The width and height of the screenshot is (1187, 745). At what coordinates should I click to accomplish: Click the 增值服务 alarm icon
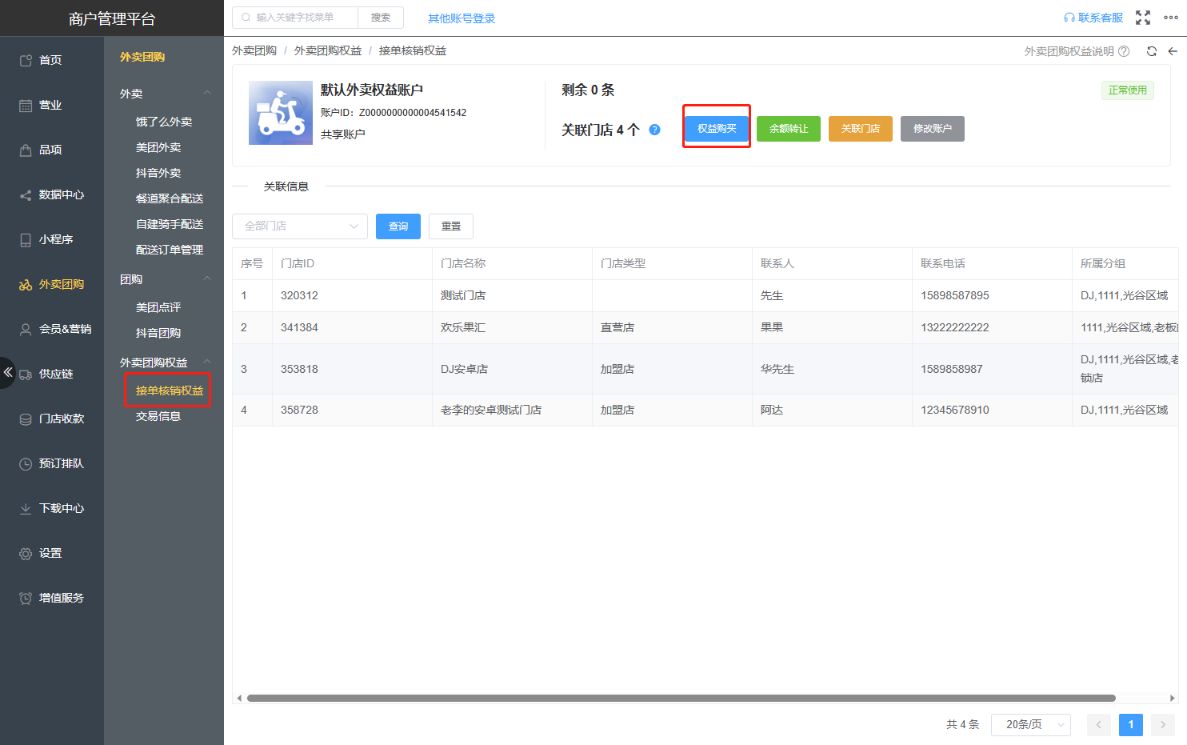[x=25, y=598]
